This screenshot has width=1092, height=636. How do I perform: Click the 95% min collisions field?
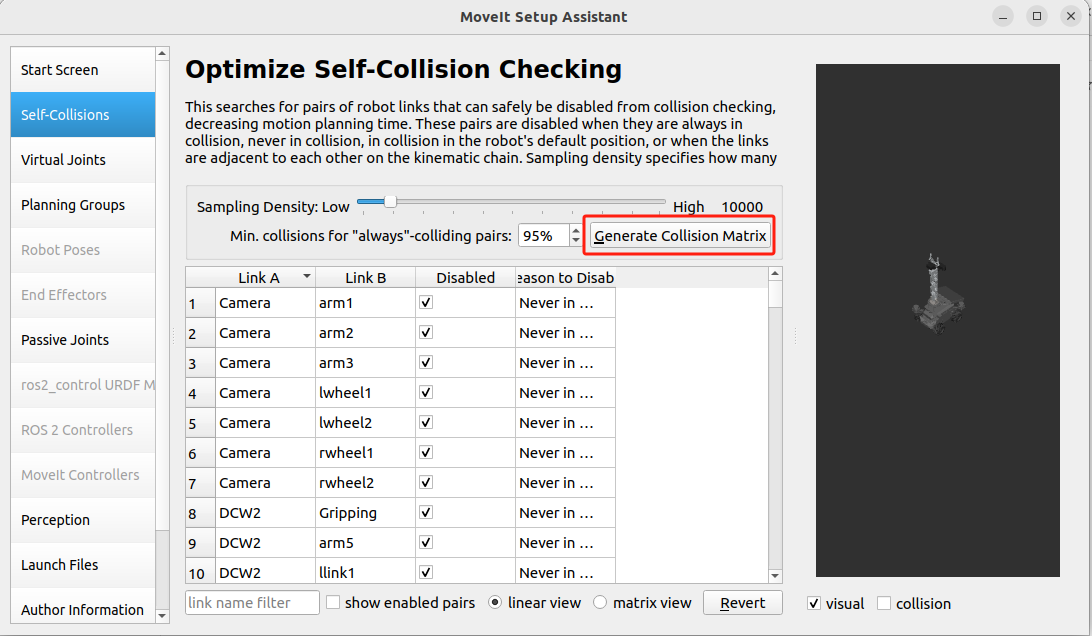544,235
